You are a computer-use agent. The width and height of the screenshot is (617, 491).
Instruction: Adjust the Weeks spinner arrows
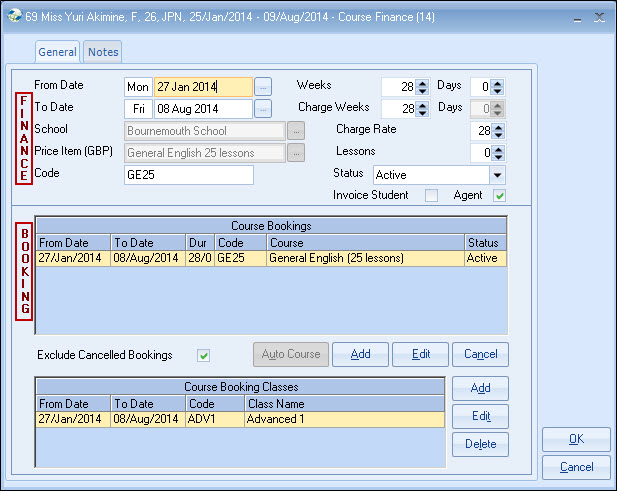pyautogui.click(x=422, y=87)
